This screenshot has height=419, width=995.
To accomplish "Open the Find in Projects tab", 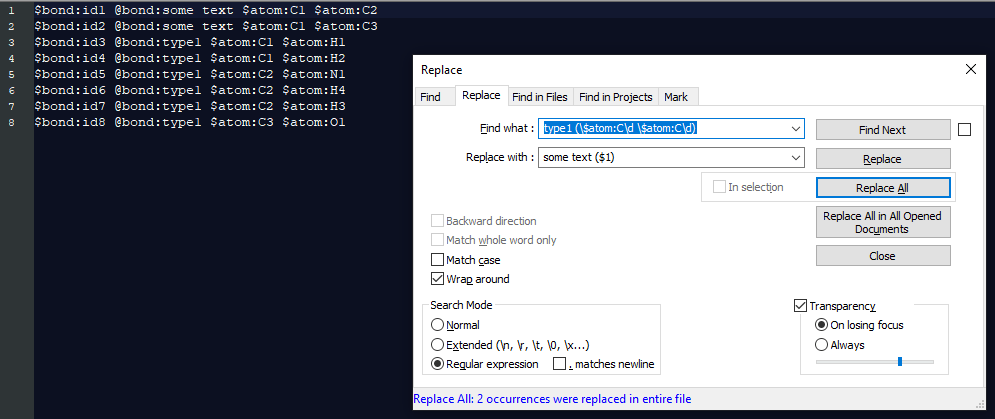I will click(616, 96).
